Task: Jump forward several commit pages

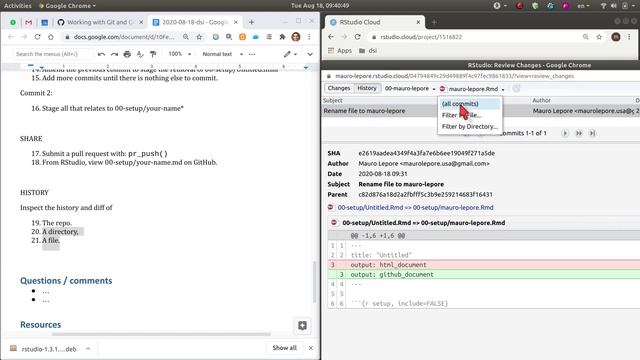Action: (x=579, y=133)
